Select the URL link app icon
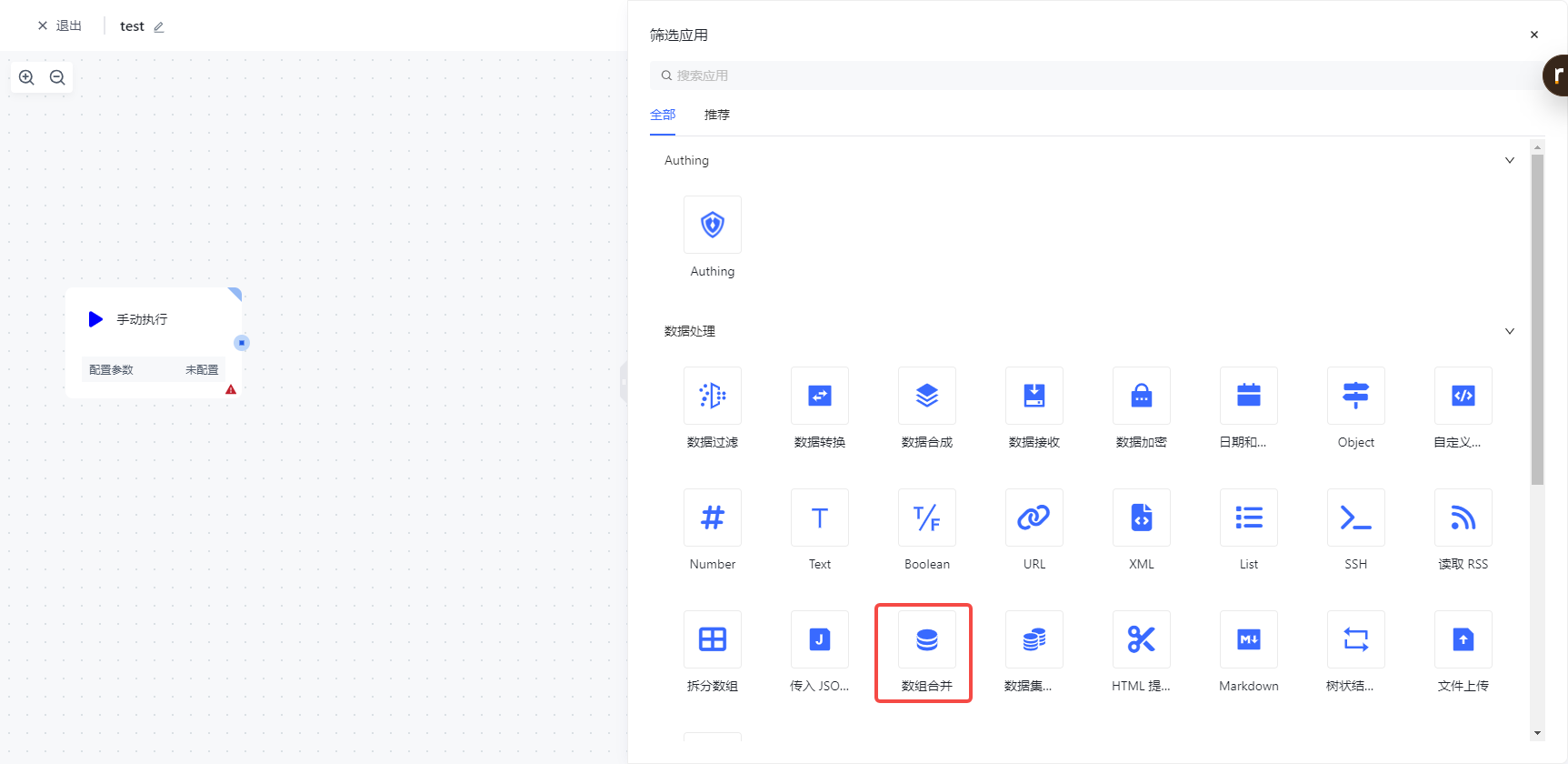This screenshot has height=764, width=1568. click(x=1034, y=518)
